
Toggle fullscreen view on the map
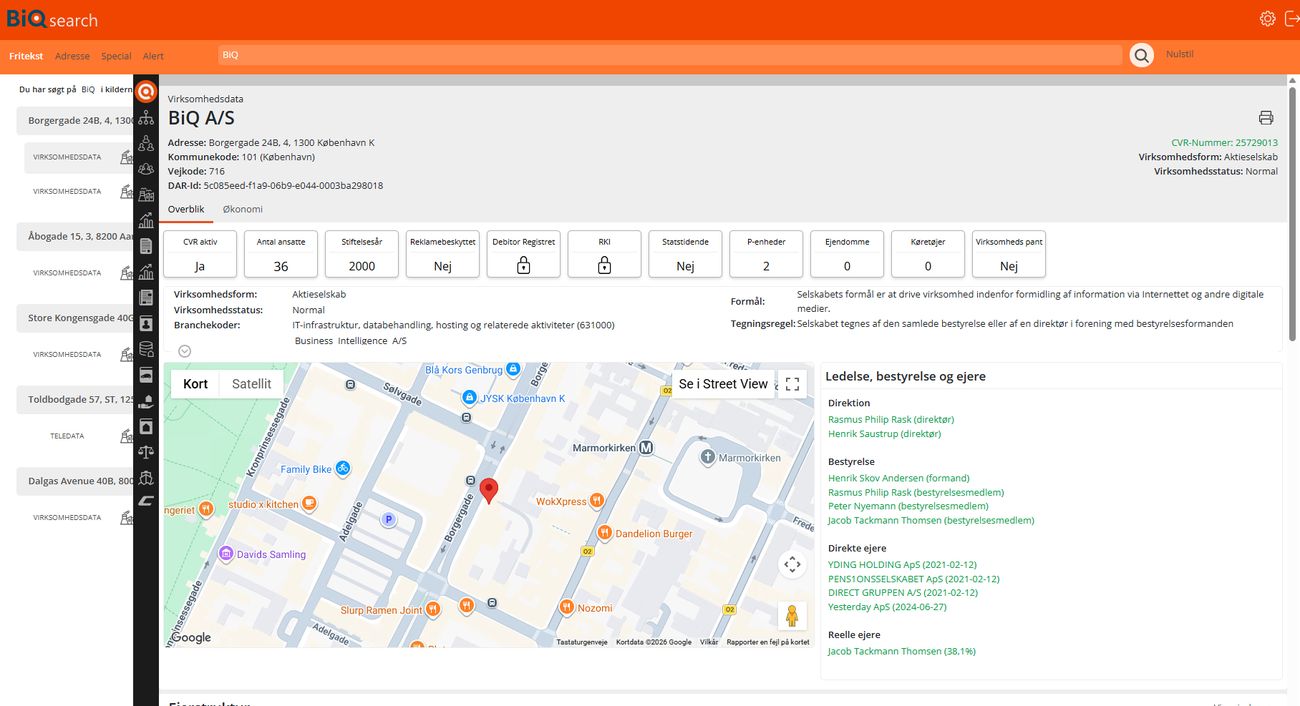coord(793,384)
